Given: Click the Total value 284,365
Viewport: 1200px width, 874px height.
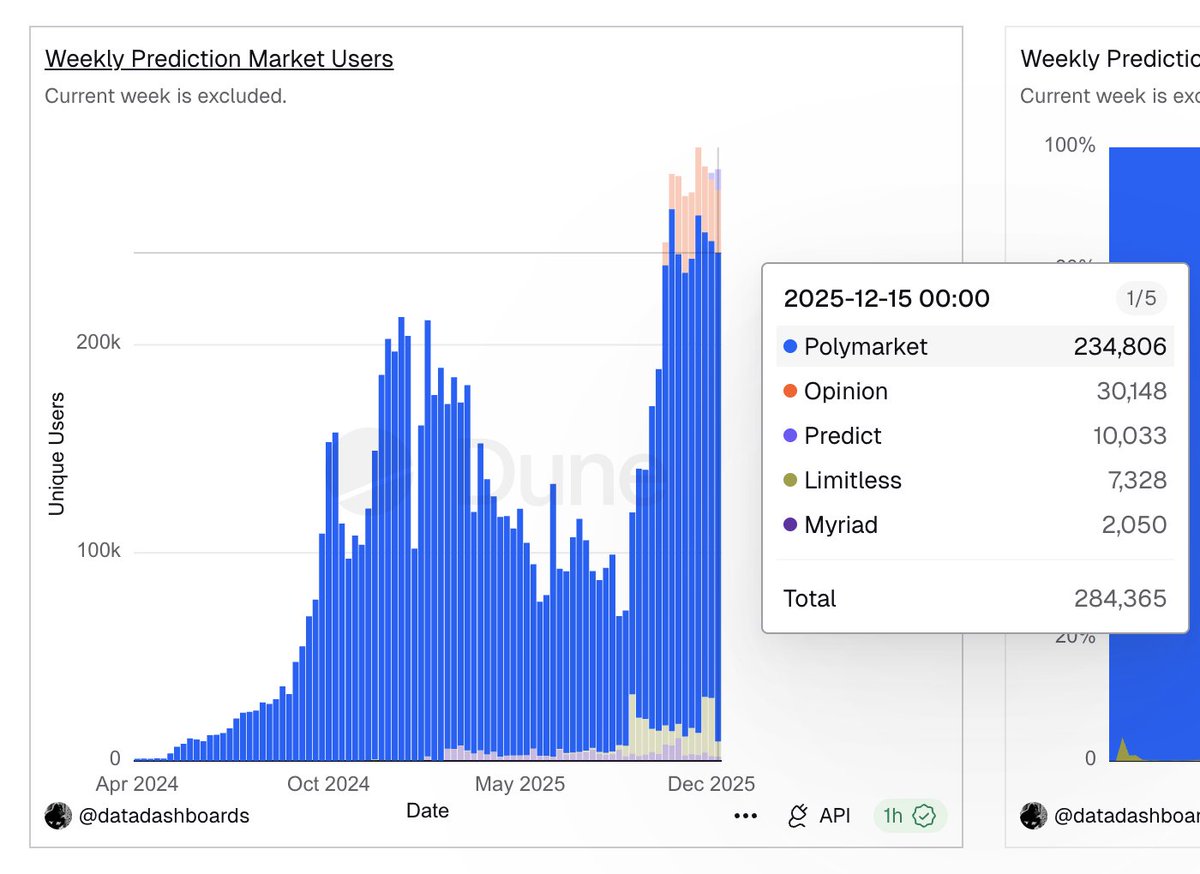Looking at the screenshot, I should coord(1120,599).
